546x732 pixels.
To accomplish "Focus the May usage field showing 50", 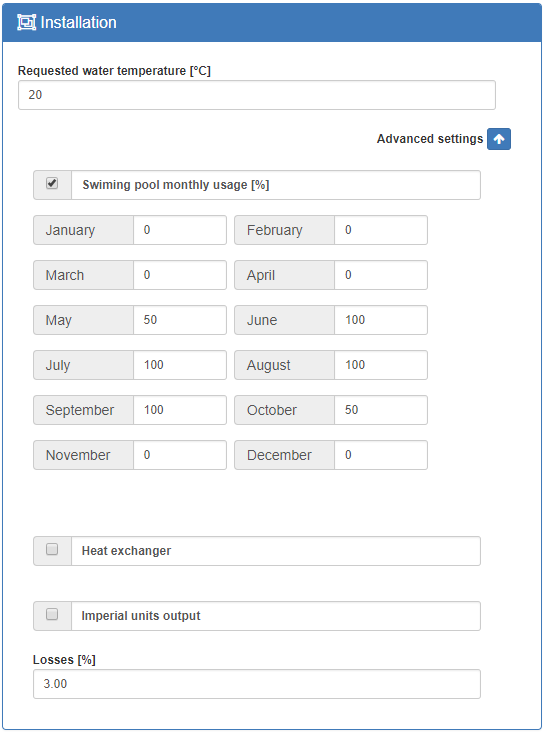I will [180, 320].
